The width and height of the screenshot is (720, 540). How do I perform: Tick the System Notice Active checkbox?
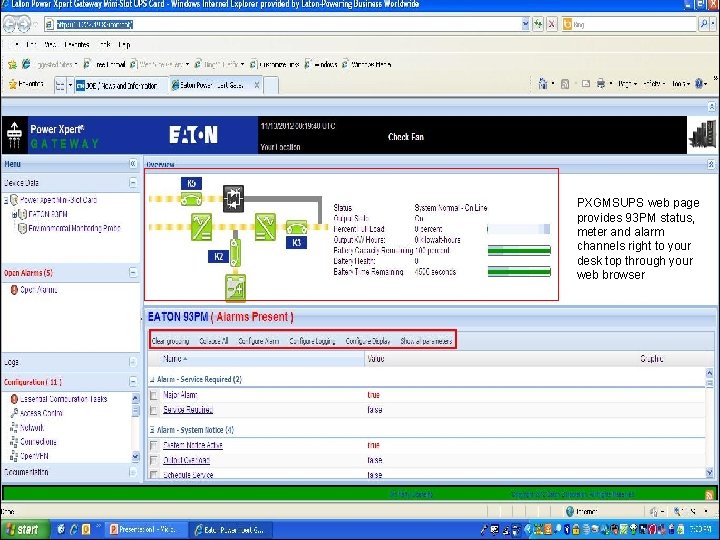coord(154,445)
